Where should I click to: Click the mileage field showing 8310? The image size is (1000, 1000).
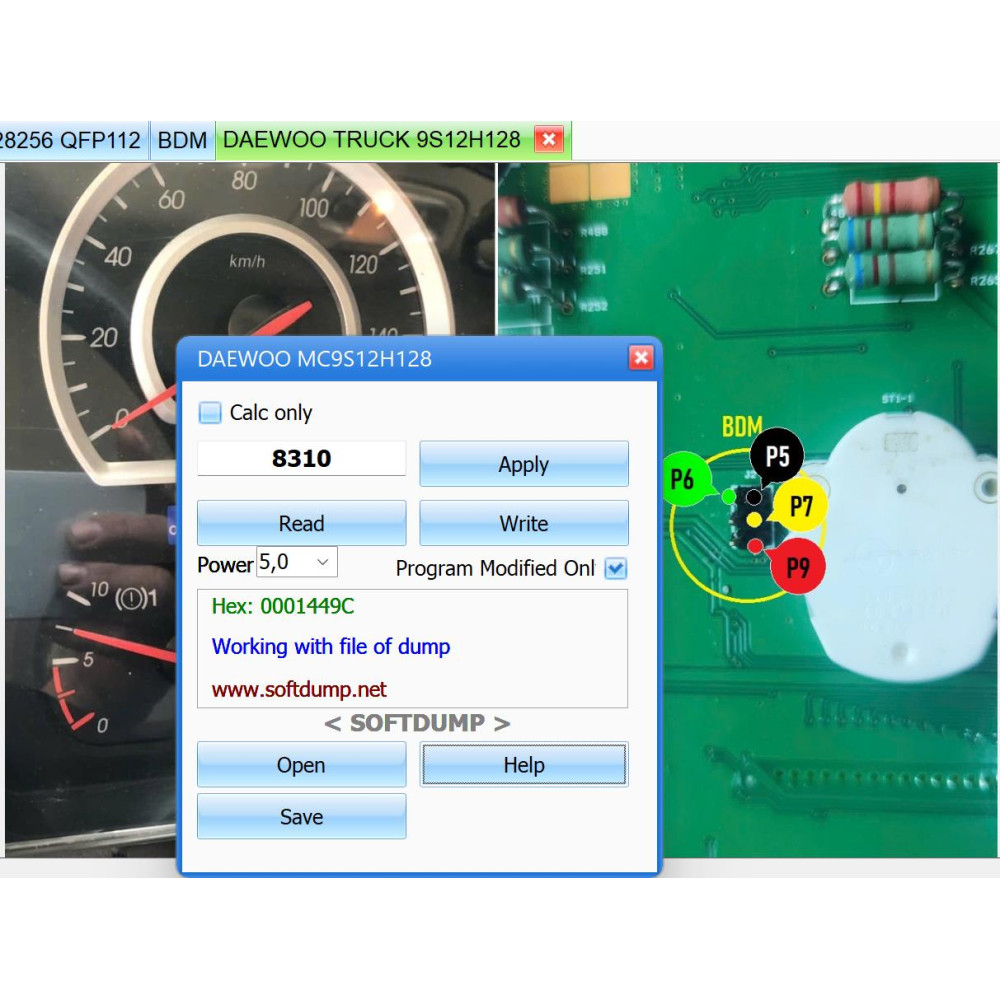pyautogui.click(x=301, y=459)
